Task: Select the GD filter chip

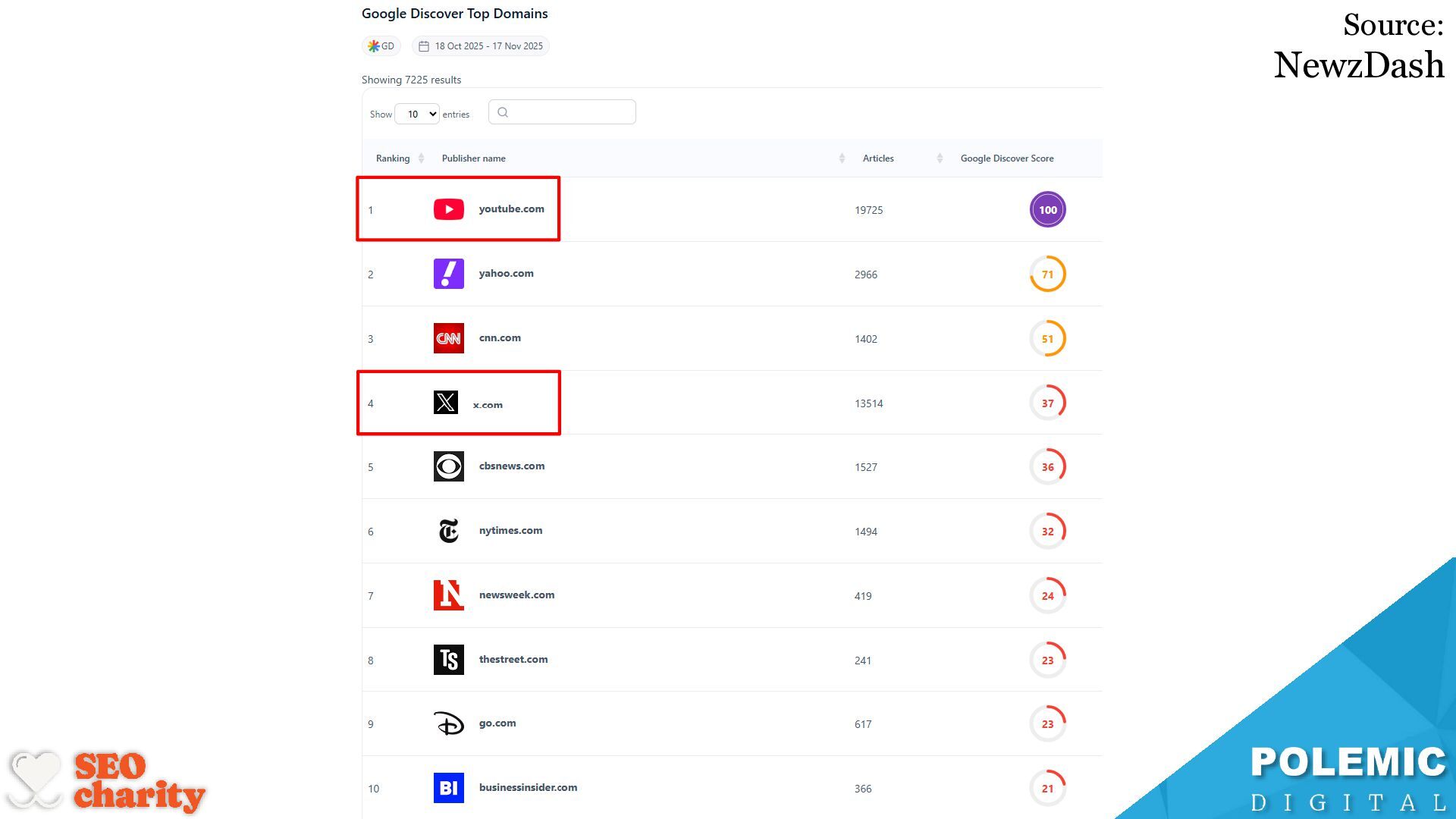Action: click(381, 46)
